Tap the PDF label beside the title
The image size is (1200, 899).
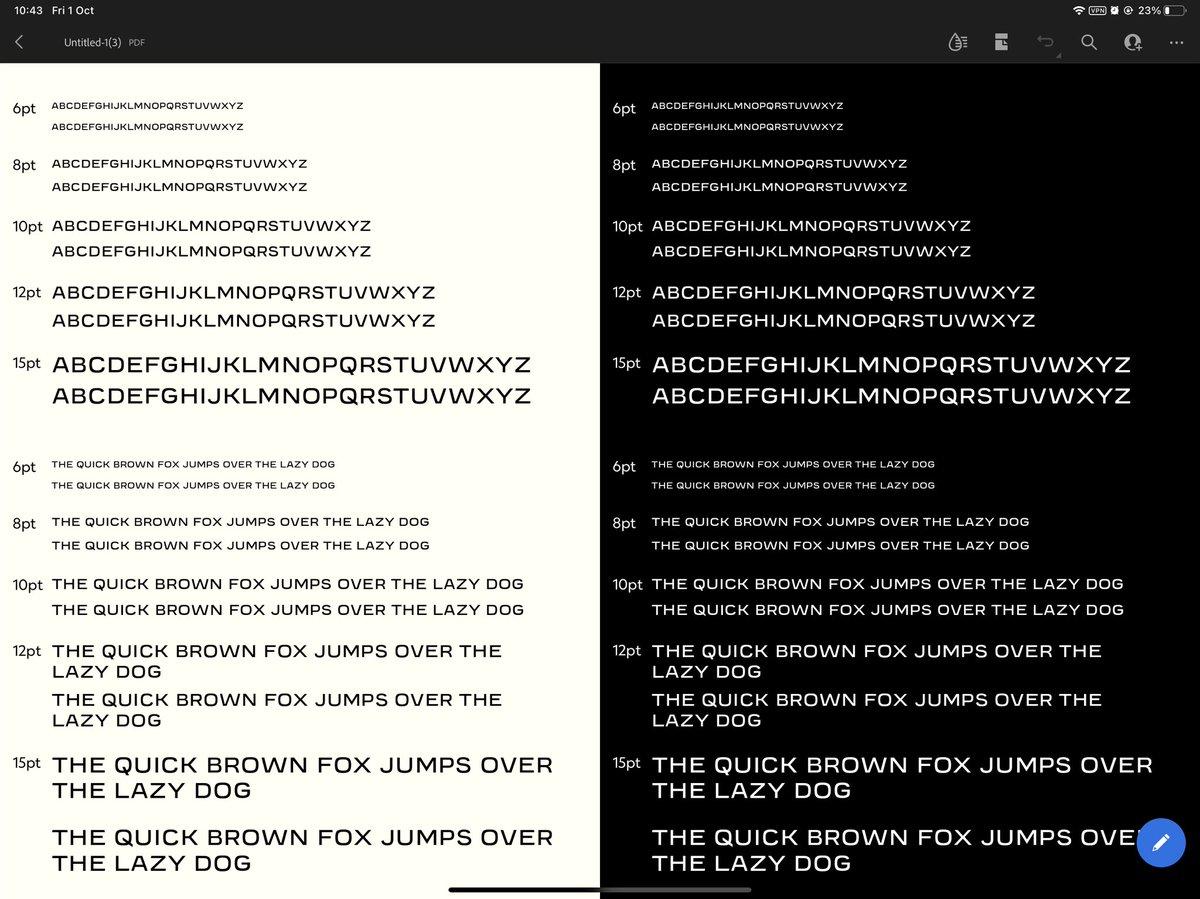pyautogui.click(x=137, y=43)
